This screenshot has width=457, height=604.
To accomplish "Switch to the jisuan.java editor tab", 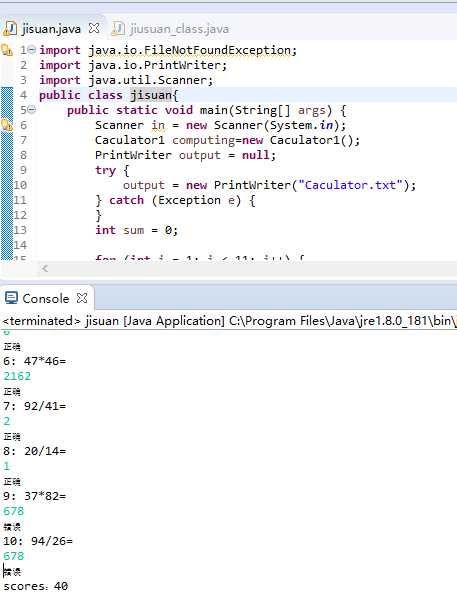I will coord(51,29).
